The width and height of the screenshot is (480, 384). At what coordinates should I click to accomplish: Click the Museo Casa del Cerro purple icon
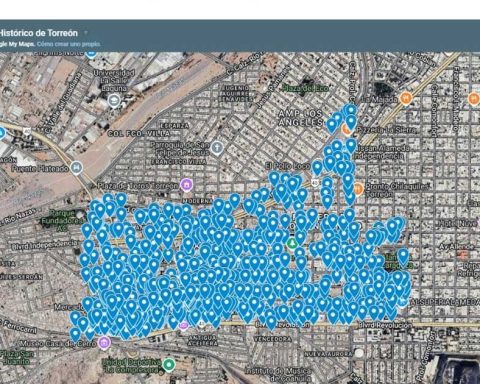[x=104, y=342]
